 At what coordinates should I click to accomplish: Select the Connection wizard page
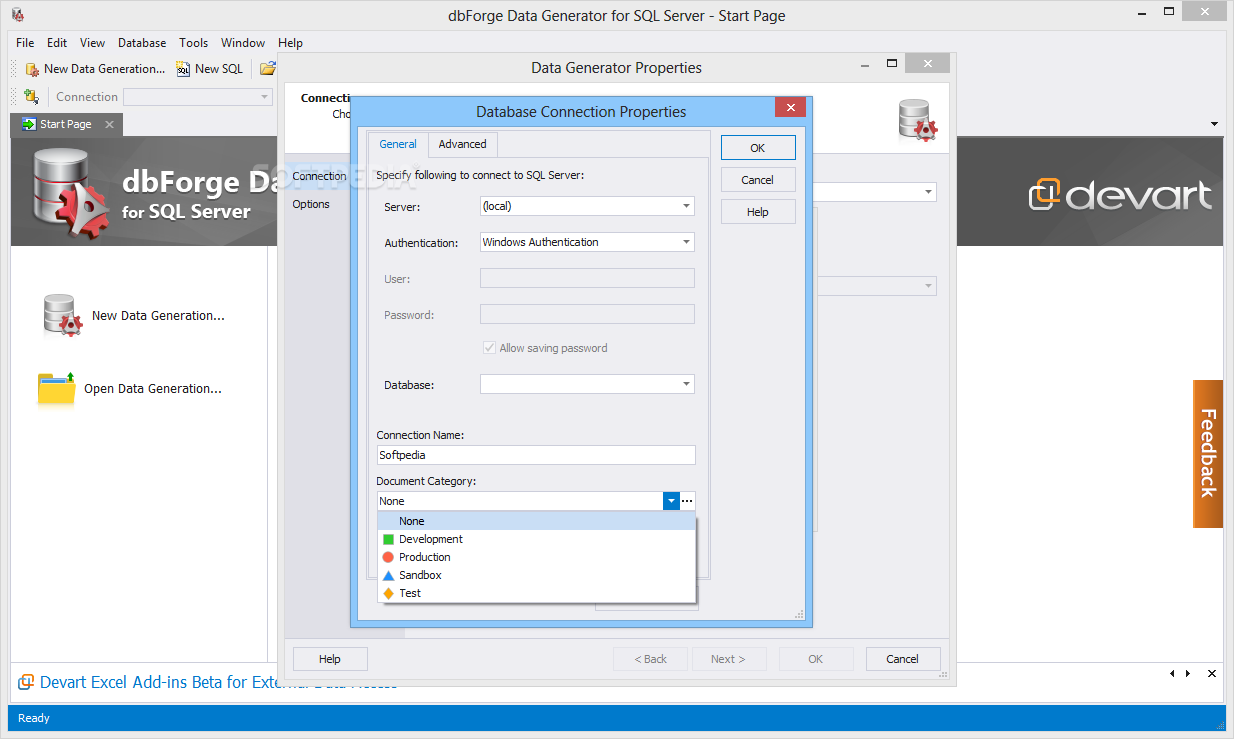(319, 176)
